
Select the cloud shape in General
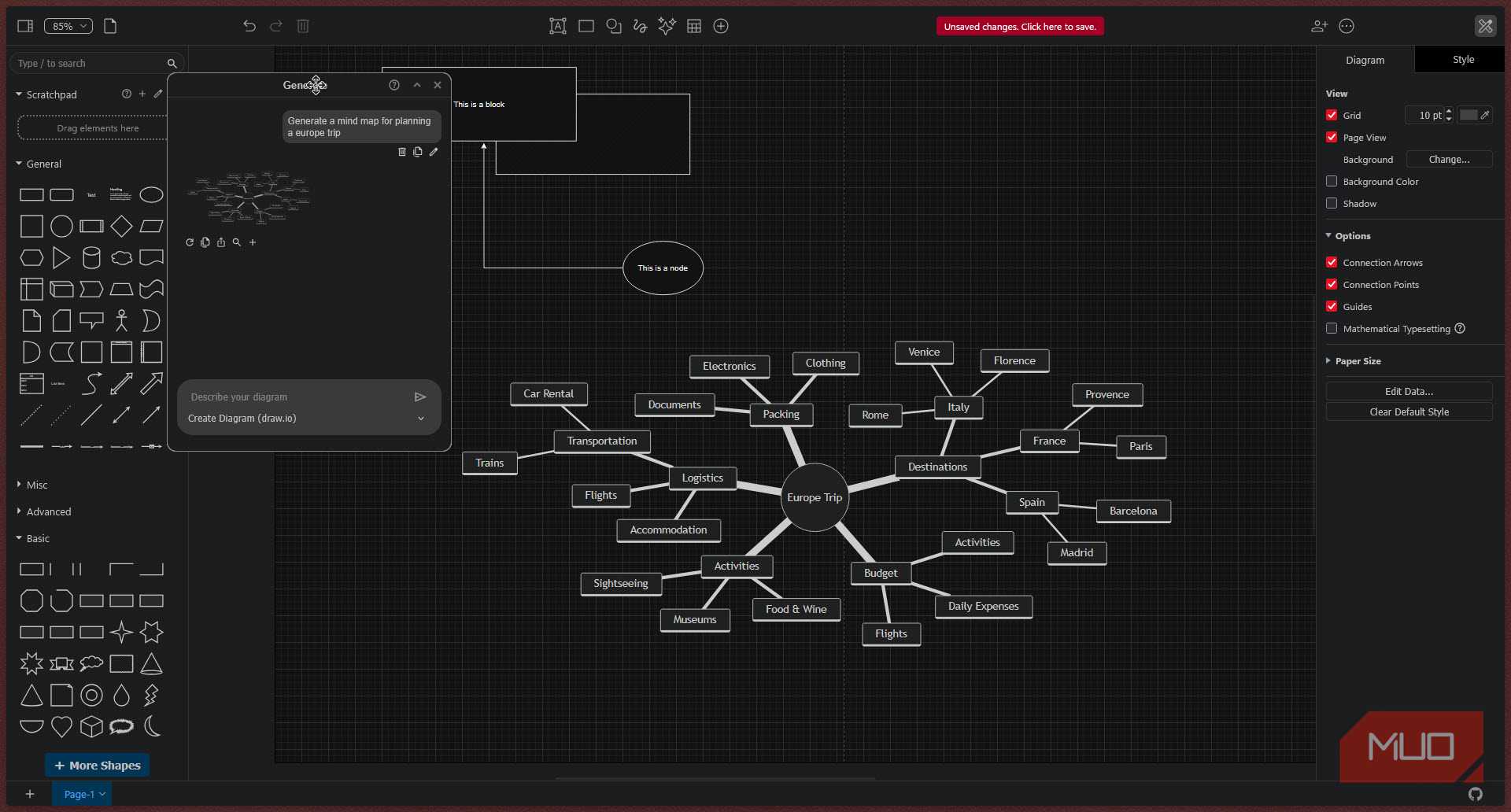tap(121, 257)
